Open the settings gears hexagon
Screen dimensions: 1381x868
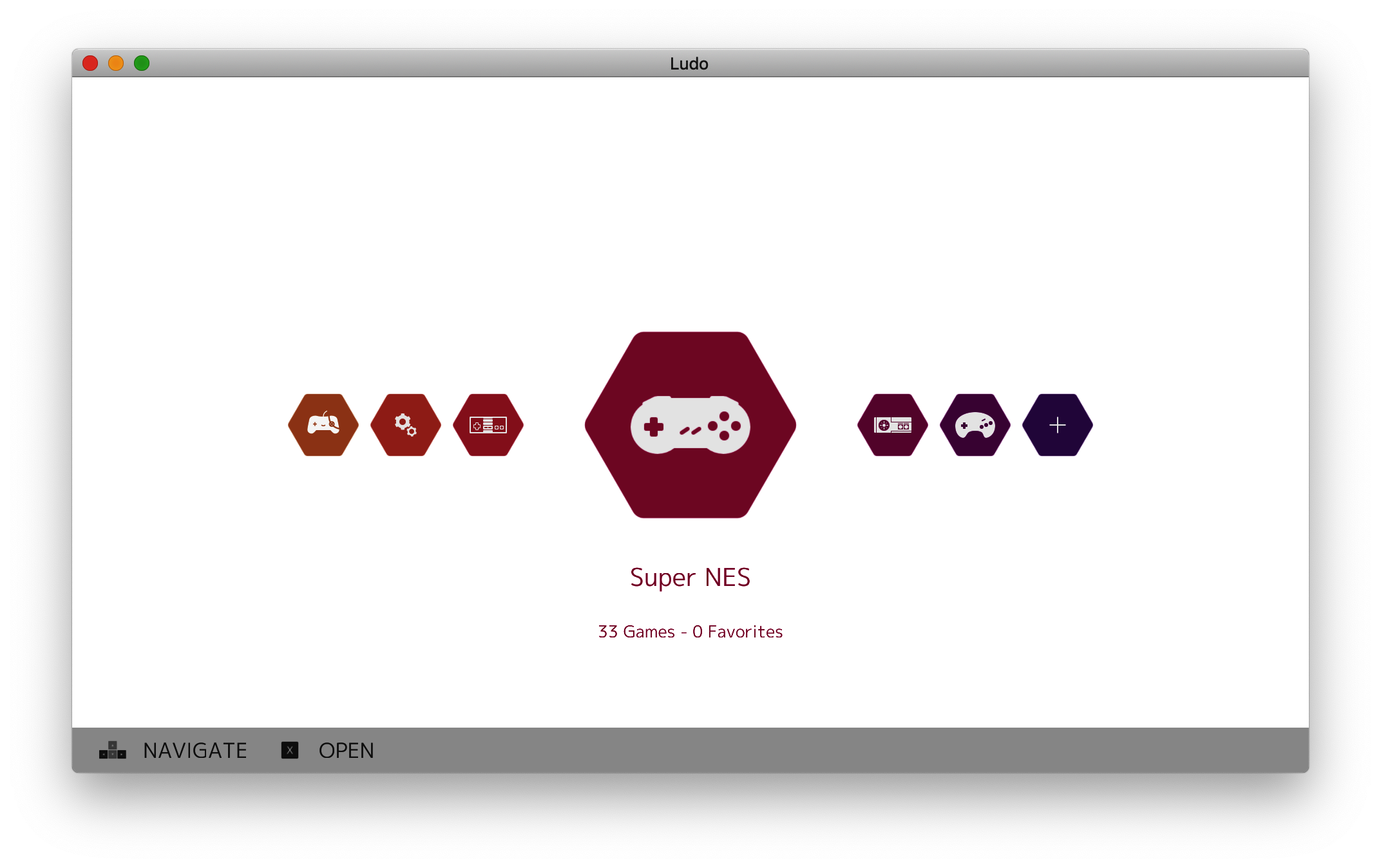[x=406, y=425]
